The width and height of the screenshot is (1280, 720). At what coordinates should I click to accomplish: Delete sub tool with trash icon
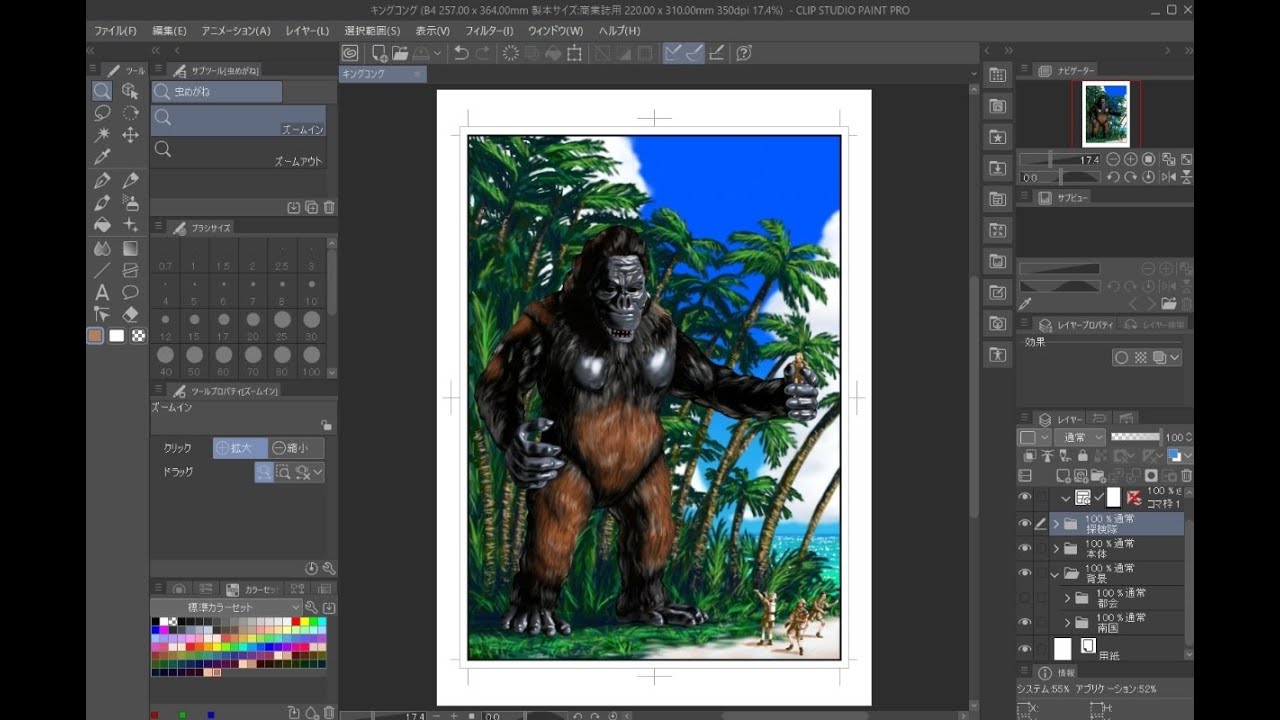tap(329, 208)
